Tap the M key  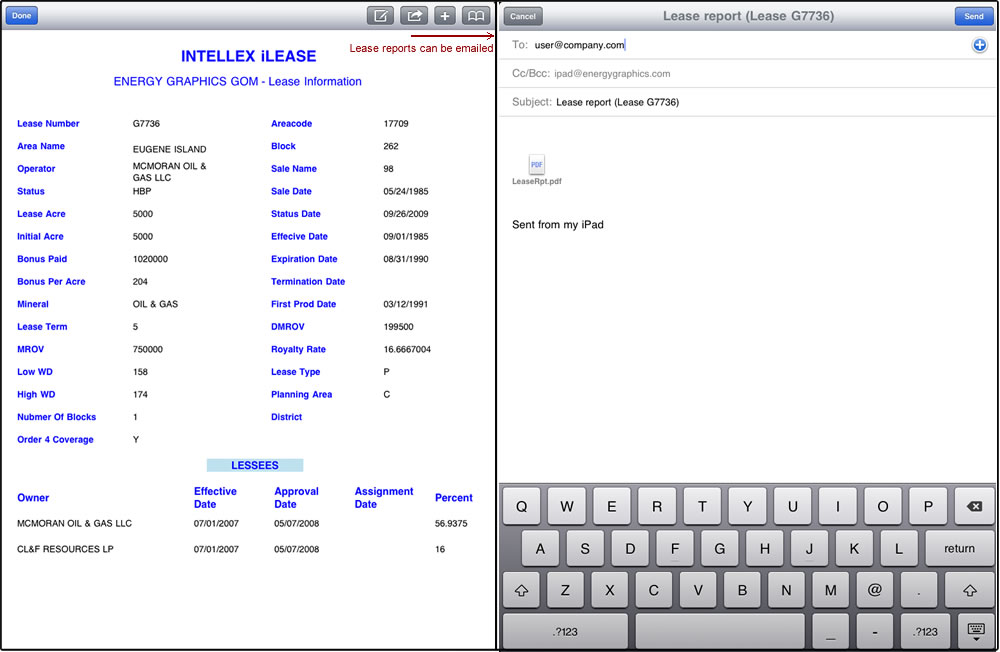pos(830,590)
